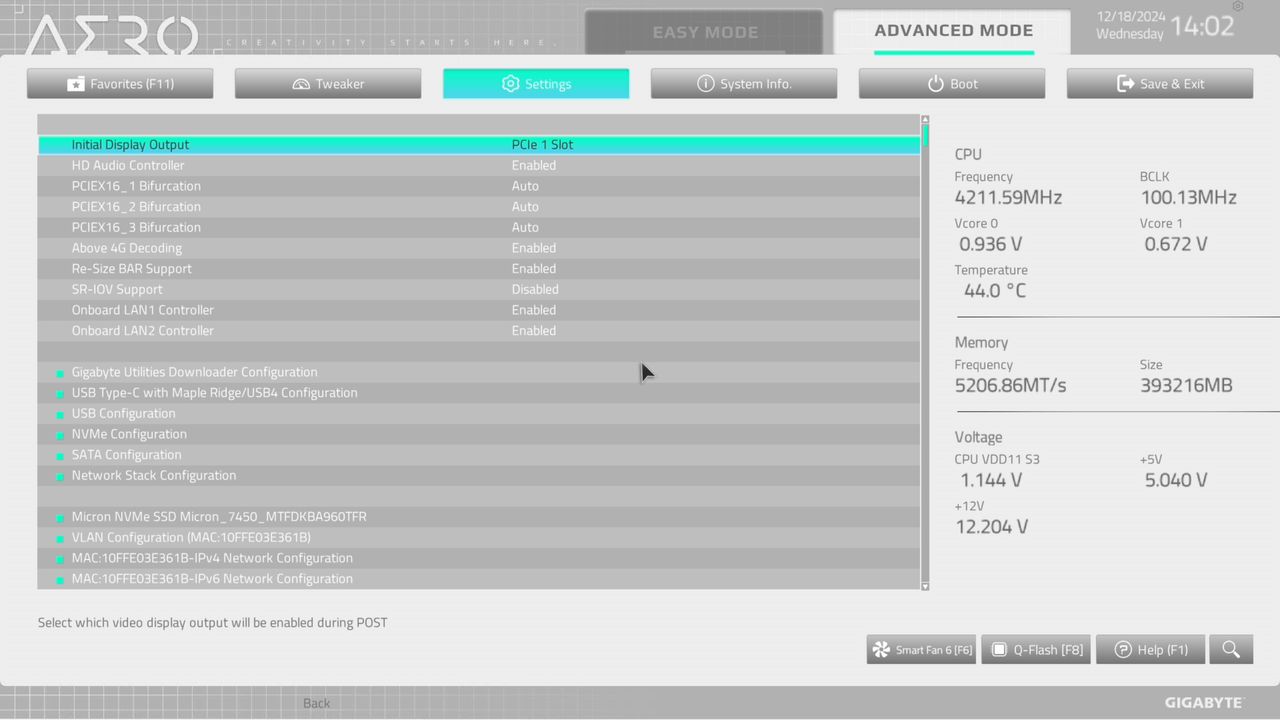Launch Q-Flash [F8] utility
The height and width of the screenshot is (720, 1280).
pyautogui.click(x=1036, y=650)
